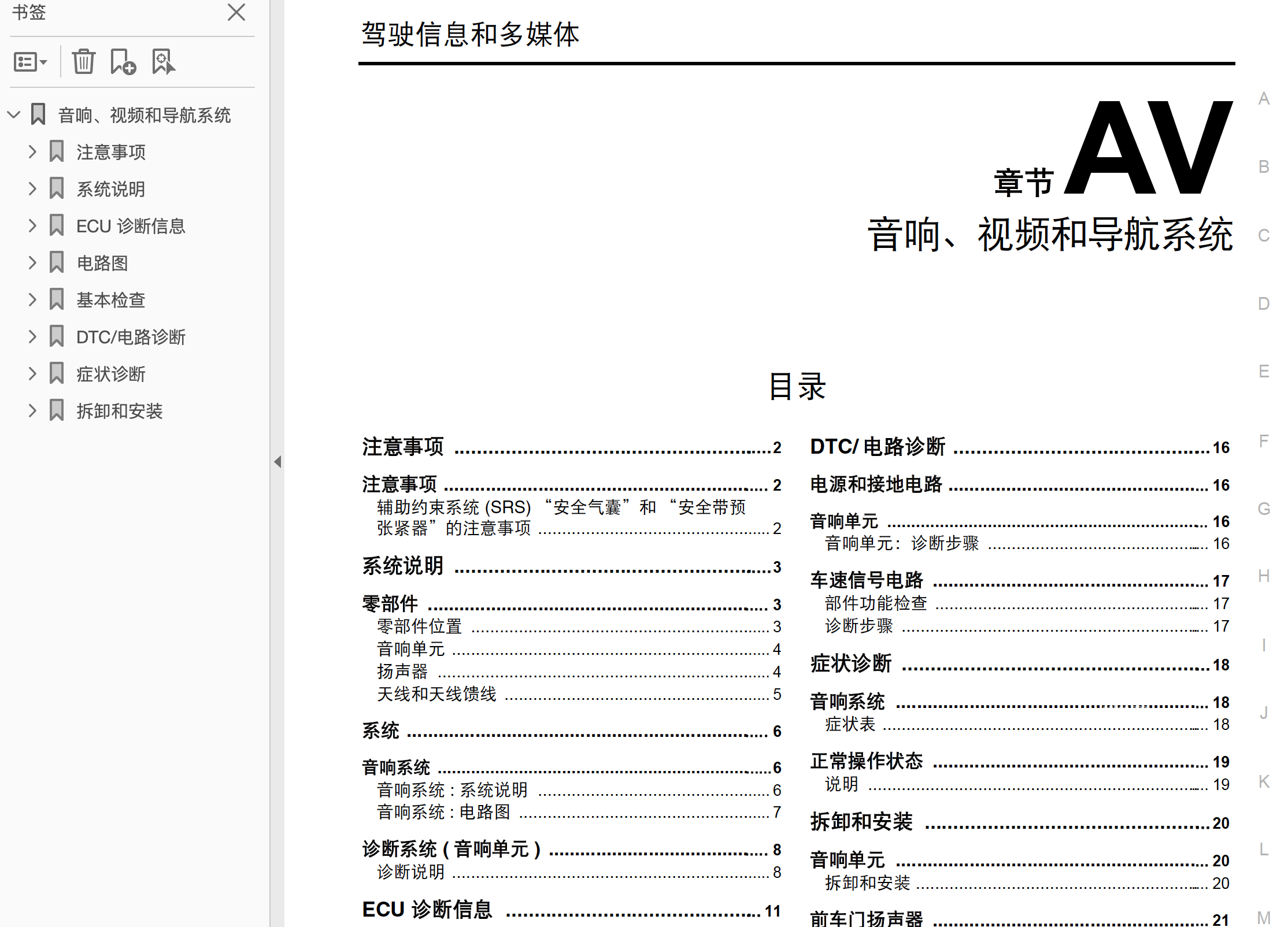
Task: Go to 系统说明 bookmark label
Action: (x=111, y=189)
